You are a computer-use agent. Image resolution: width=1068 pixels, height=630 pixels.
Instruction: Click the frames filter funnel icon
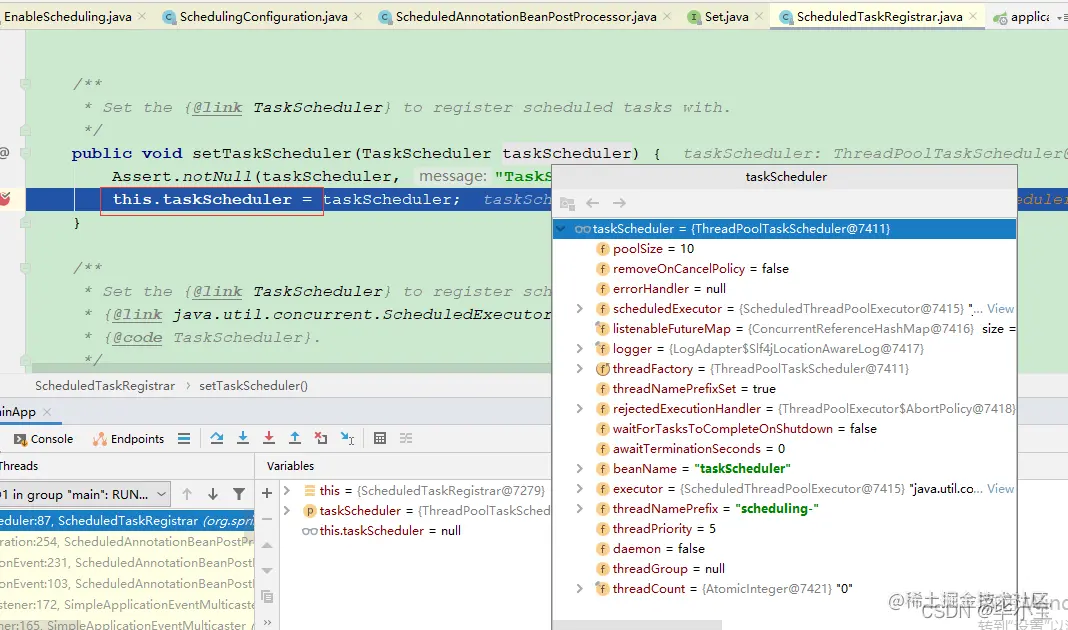(x=238, y=494)
